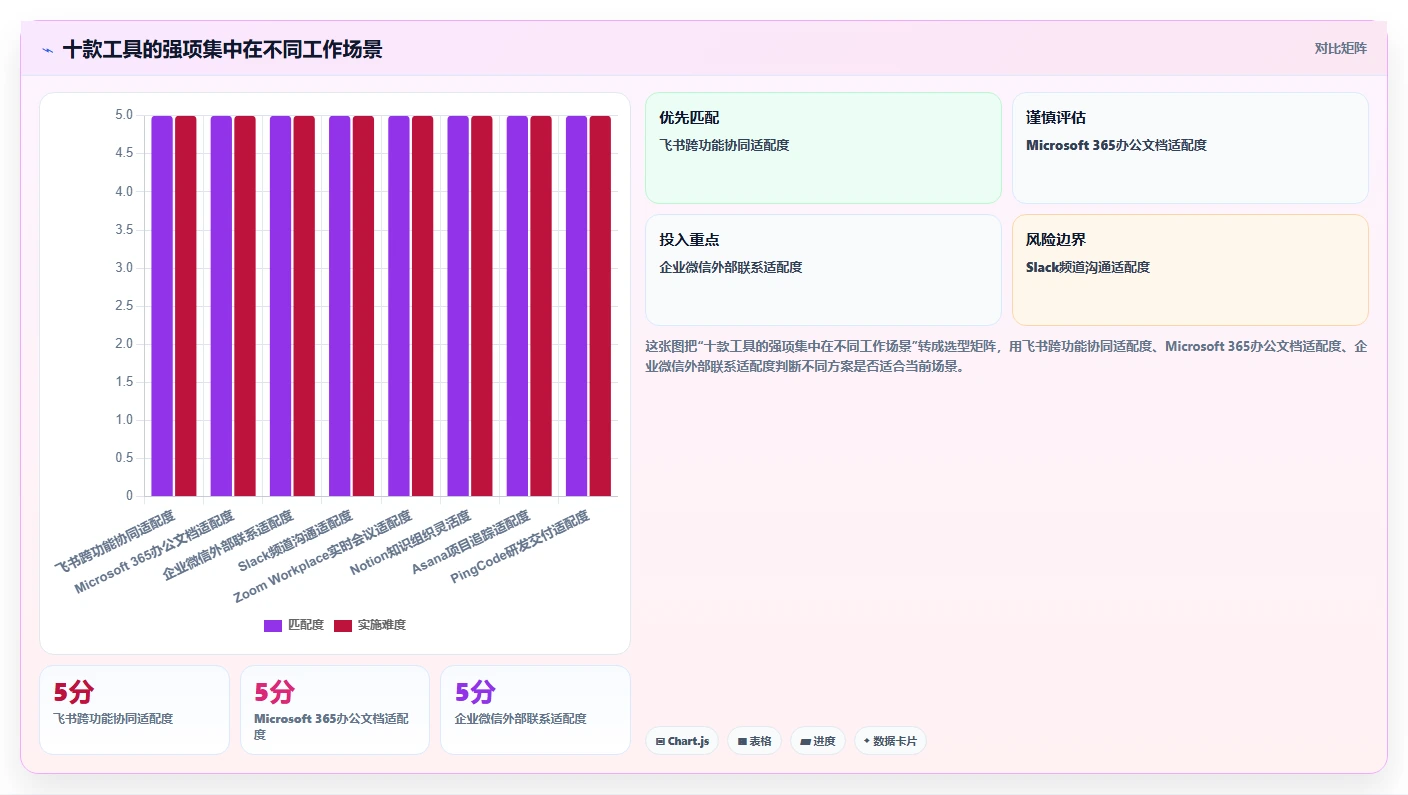Click the Microsoft 365办公文档适配度 x-axis label
The image size is (1408, 795).
pyautogui.click(x=154, y=552)
